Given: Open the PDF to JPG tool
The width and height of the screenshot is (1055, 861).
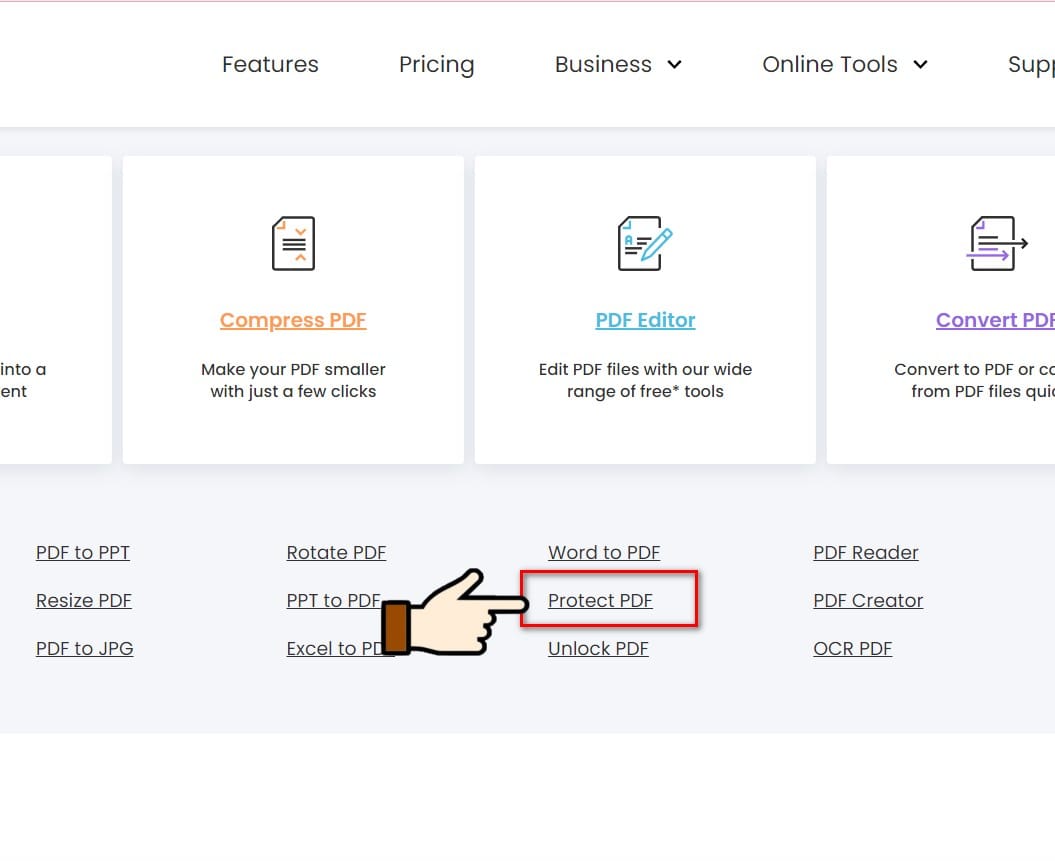Looking at the screenshot, I should [85, 649].
